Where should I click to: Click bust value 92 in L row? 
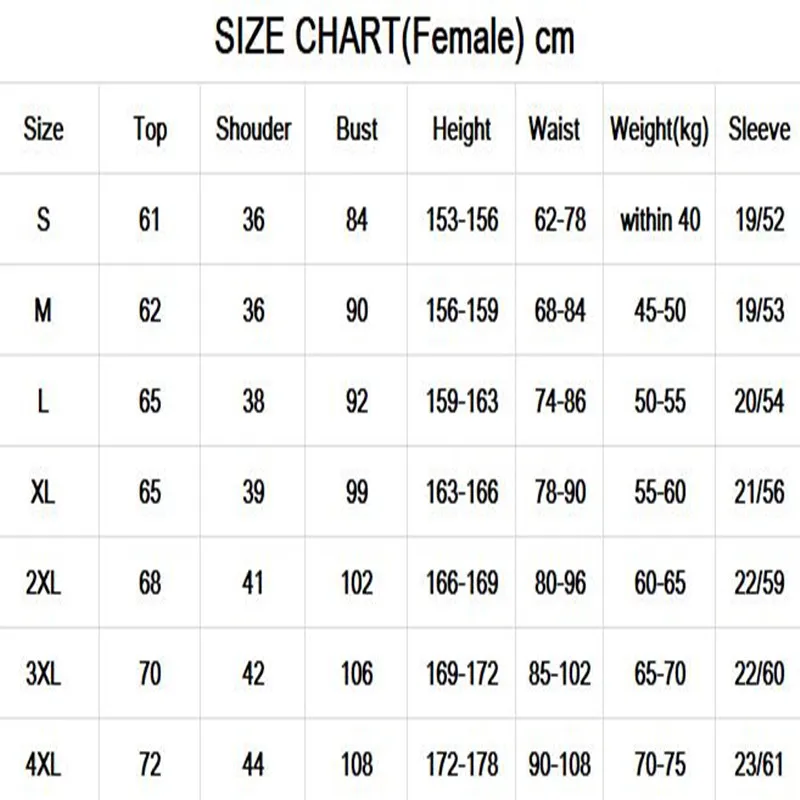click(357, 401)
